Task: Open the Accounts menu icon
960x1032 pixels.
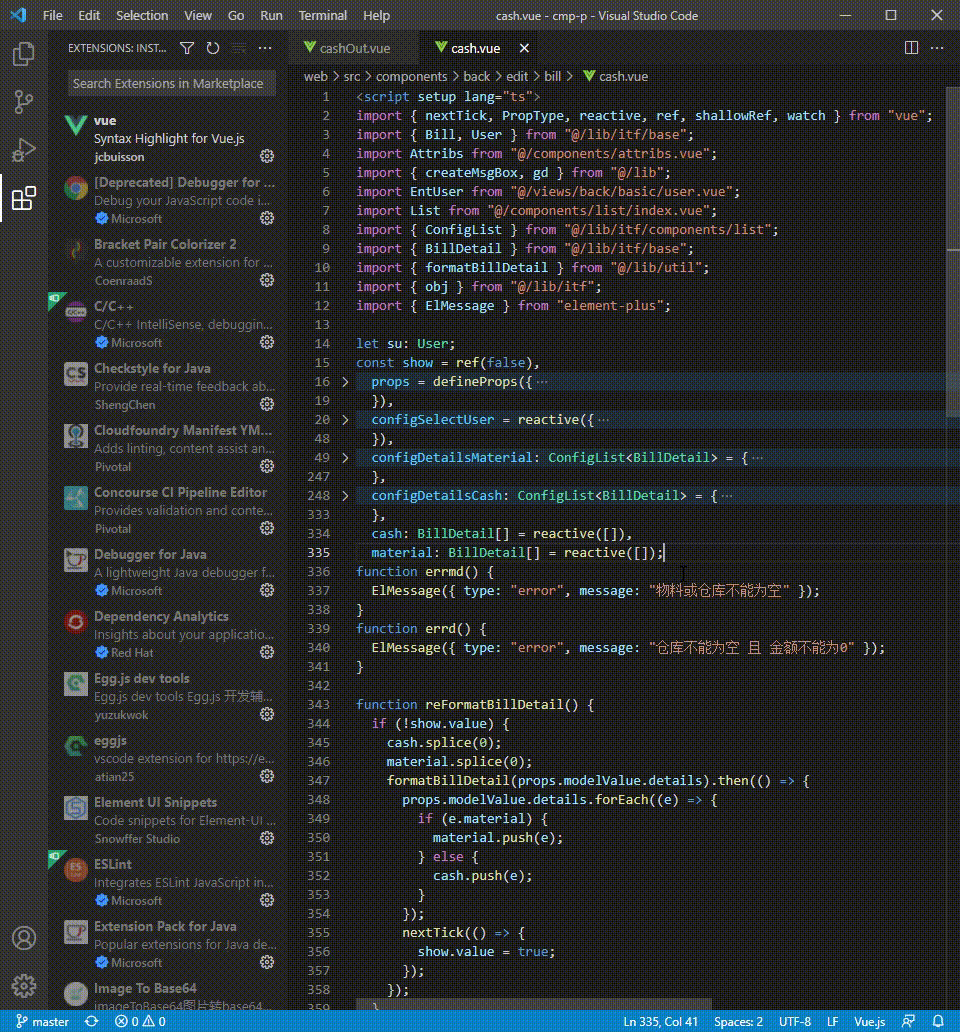Action: (24, 938)
